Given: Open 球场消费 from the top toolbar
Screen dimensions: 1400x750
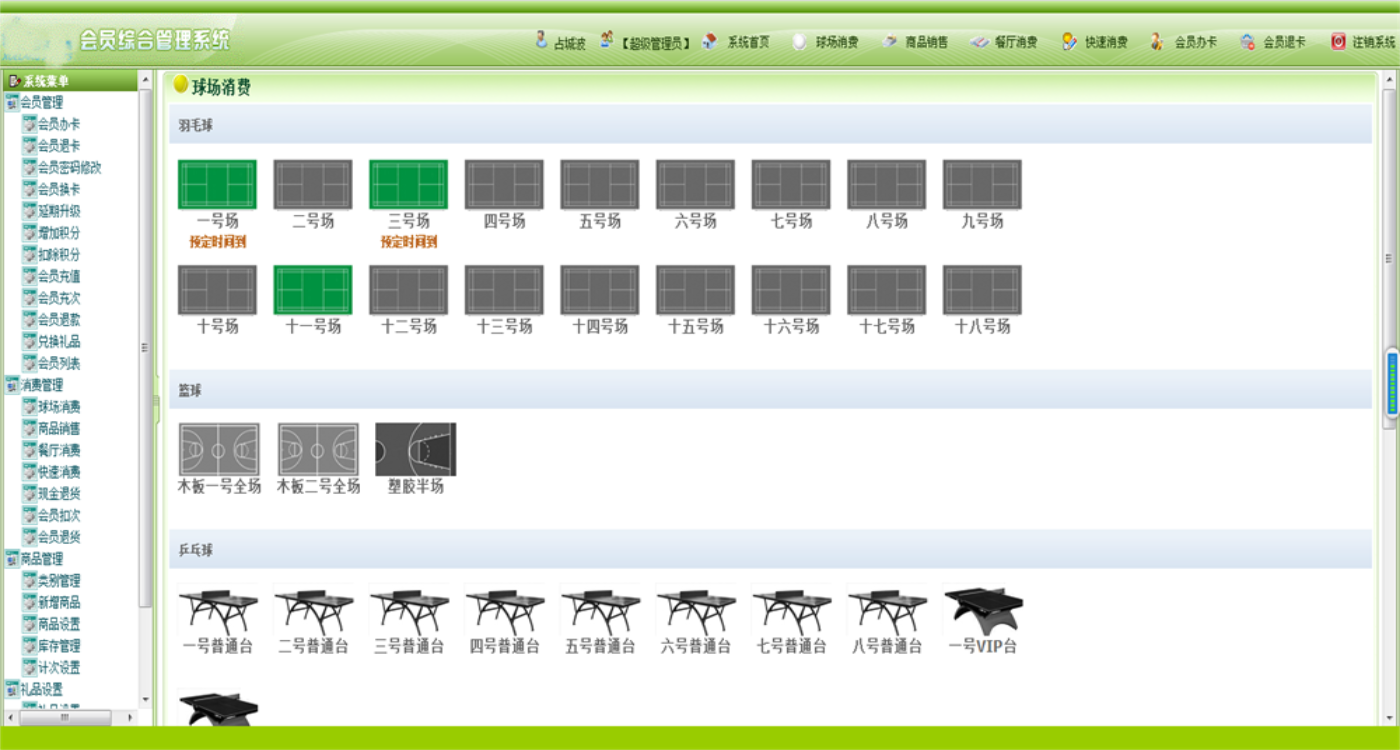Looking at the screenshot, I should click(800, 42).
